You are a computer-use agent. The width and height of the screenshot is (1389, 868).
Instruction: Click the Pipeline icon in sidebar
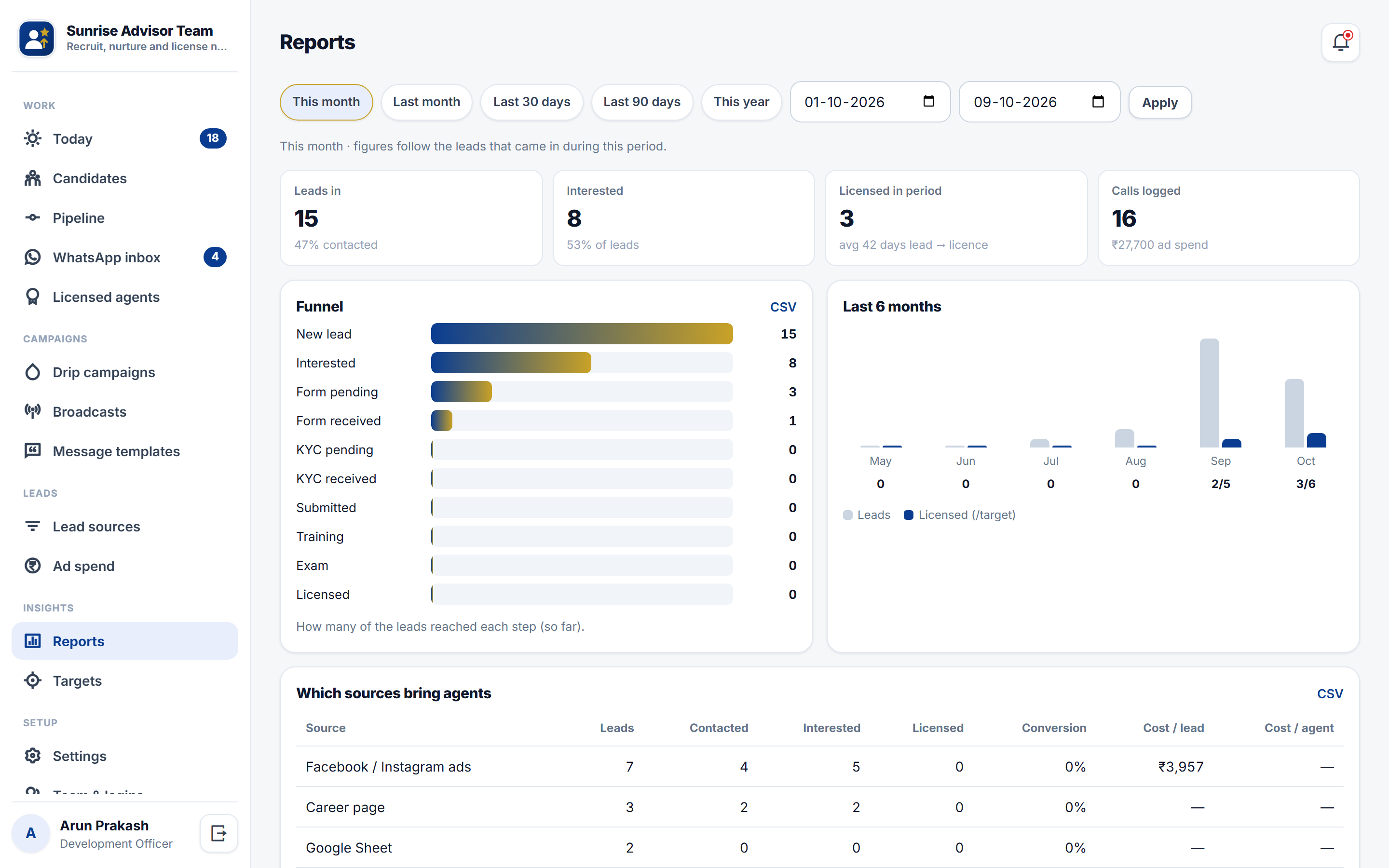click(33, 217)
